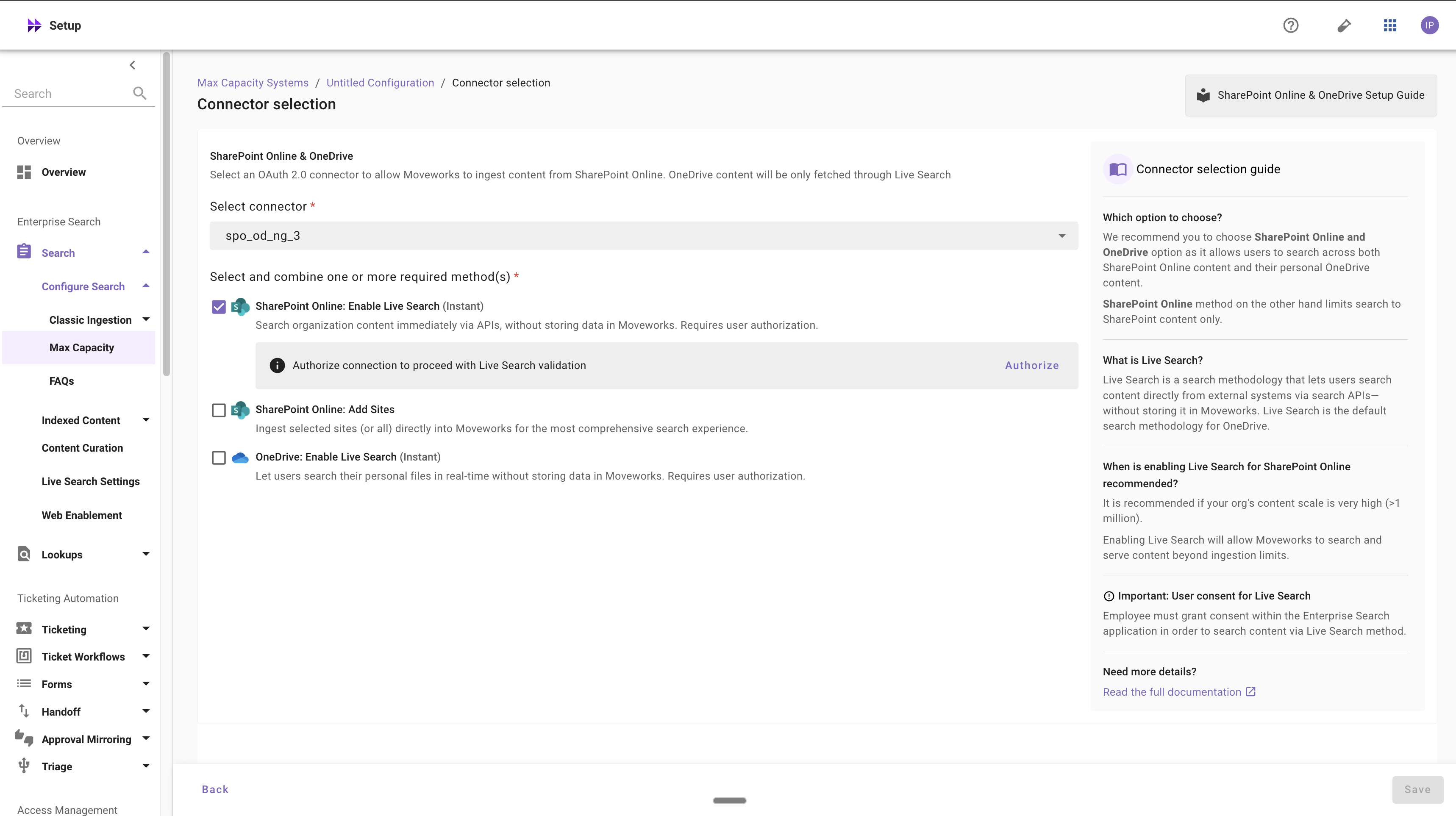Click the Save button
The image size is (1456, 816).
1417,789
